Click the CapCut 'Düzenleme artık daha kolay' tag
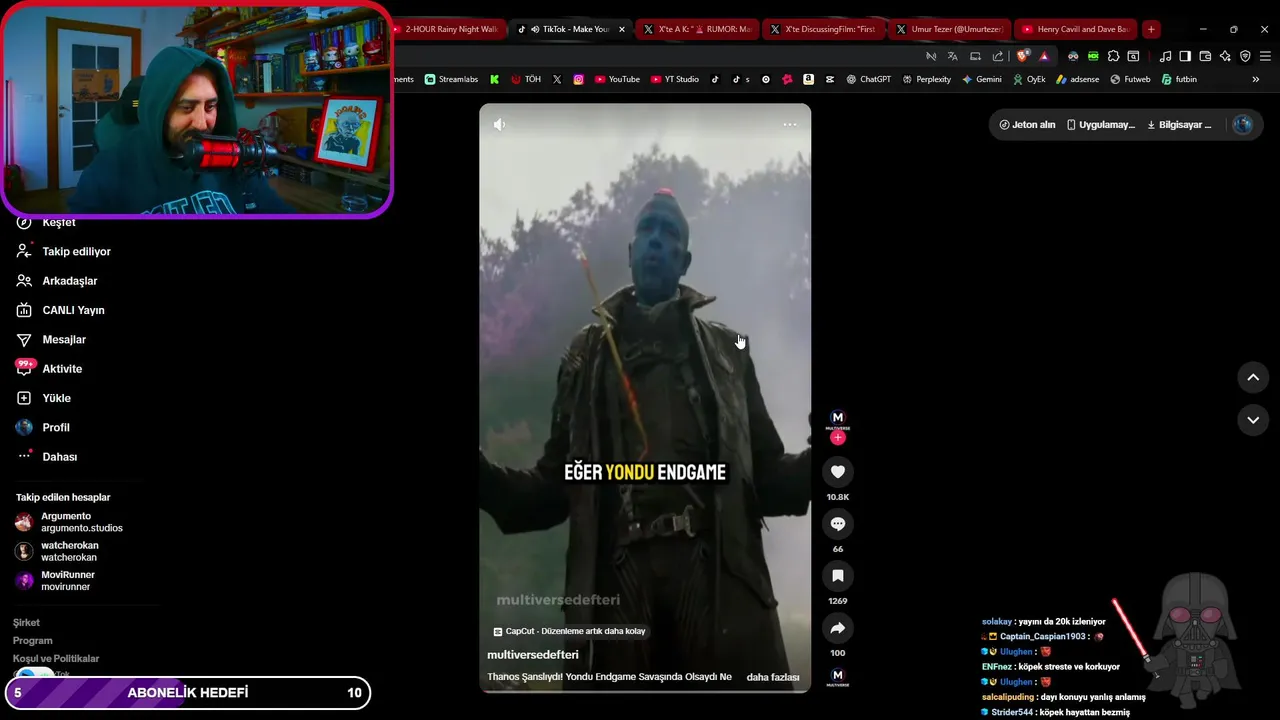The image size is (1280, 720). (569, 631)
